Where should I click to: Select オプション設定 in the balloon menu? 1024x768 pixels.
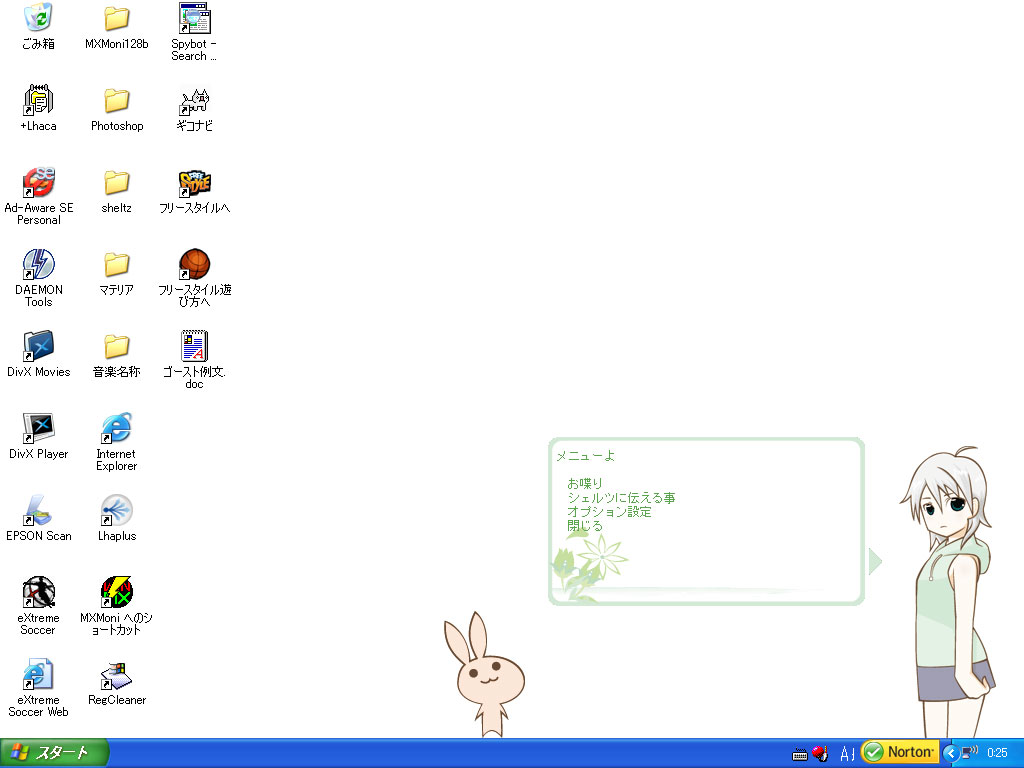(609, 511)
